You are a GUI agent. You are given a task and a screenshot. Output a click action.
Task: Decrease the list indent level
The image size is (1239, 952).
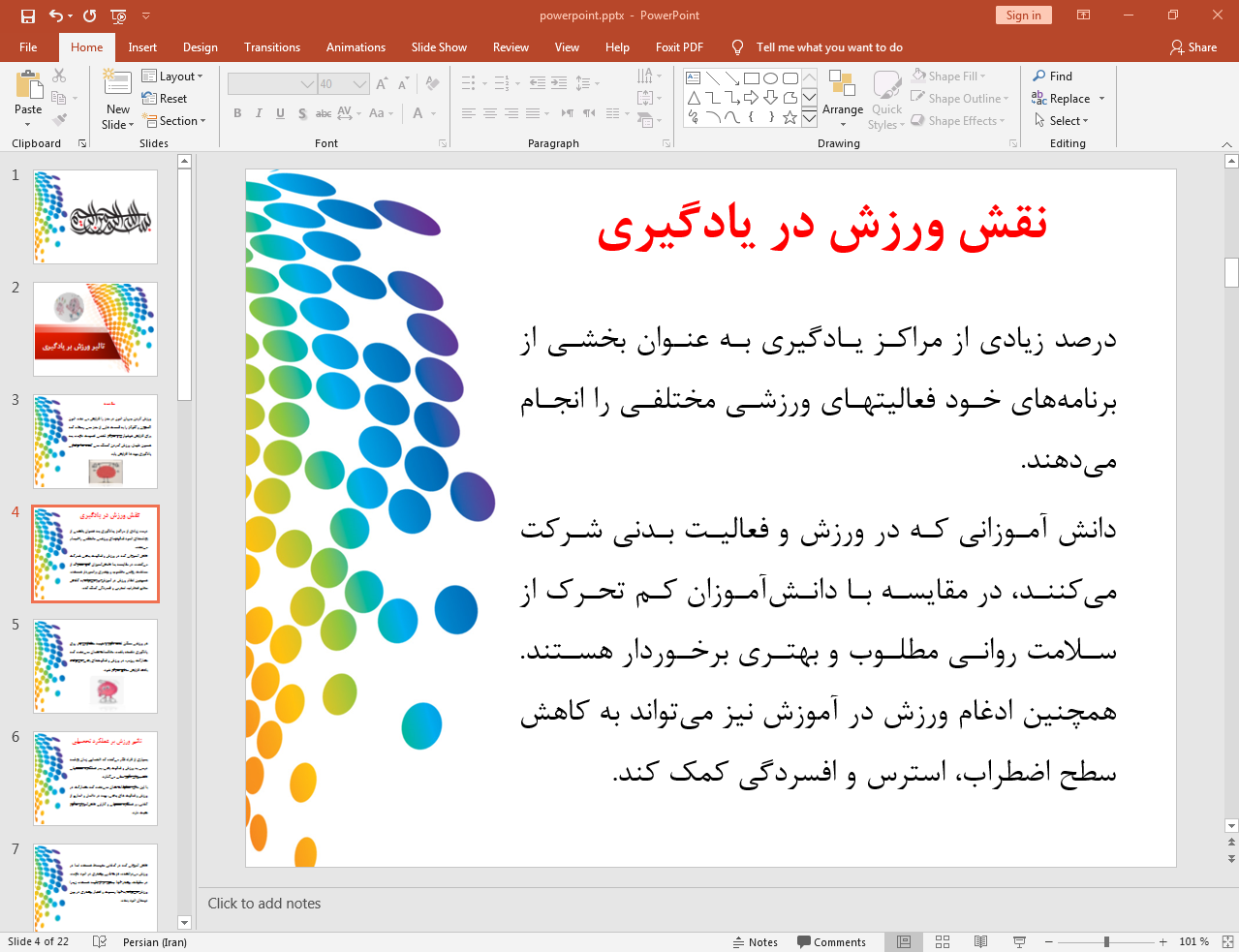pos(538,84)
